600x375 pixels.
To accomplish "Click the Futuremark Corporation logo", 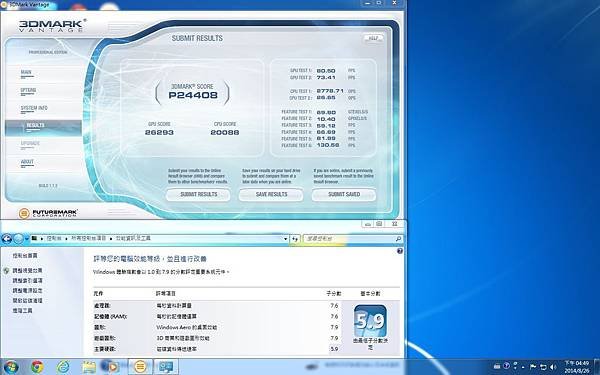I will tap(48, 213).
